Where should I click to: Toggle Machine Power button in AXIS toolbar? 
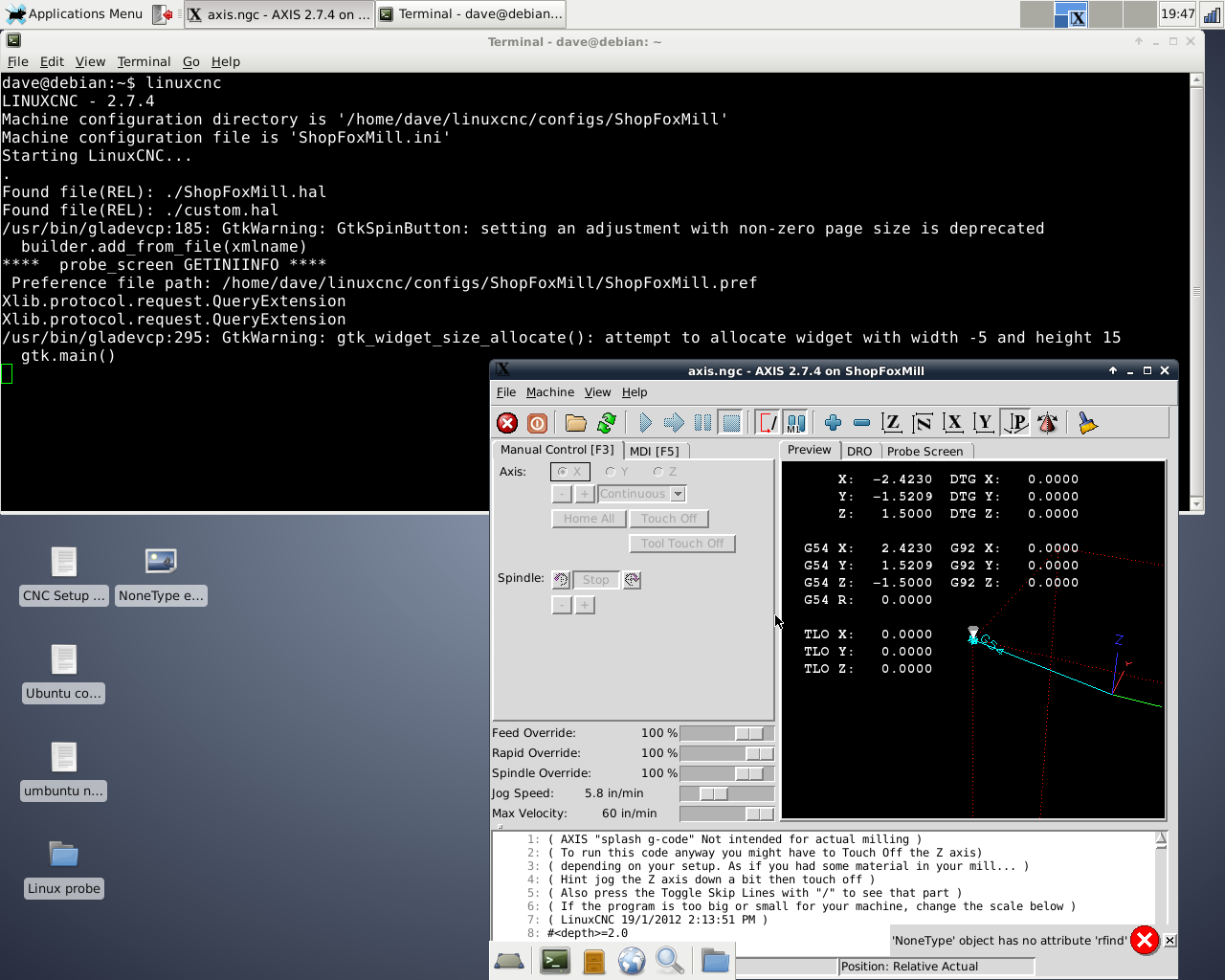tap(538, 423)
